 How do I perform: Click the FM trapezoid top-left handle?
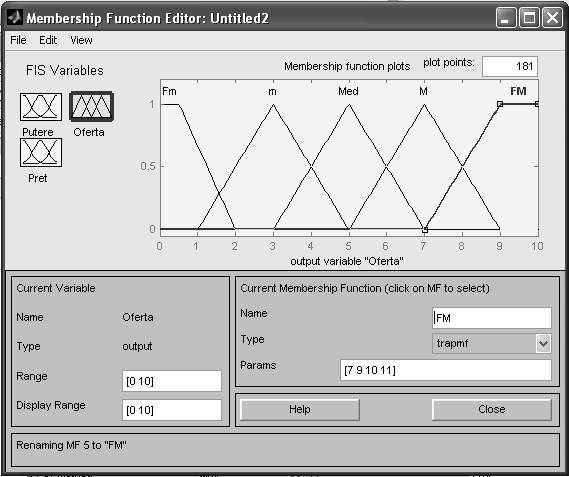pyautogui.click(x=500, y=104)
